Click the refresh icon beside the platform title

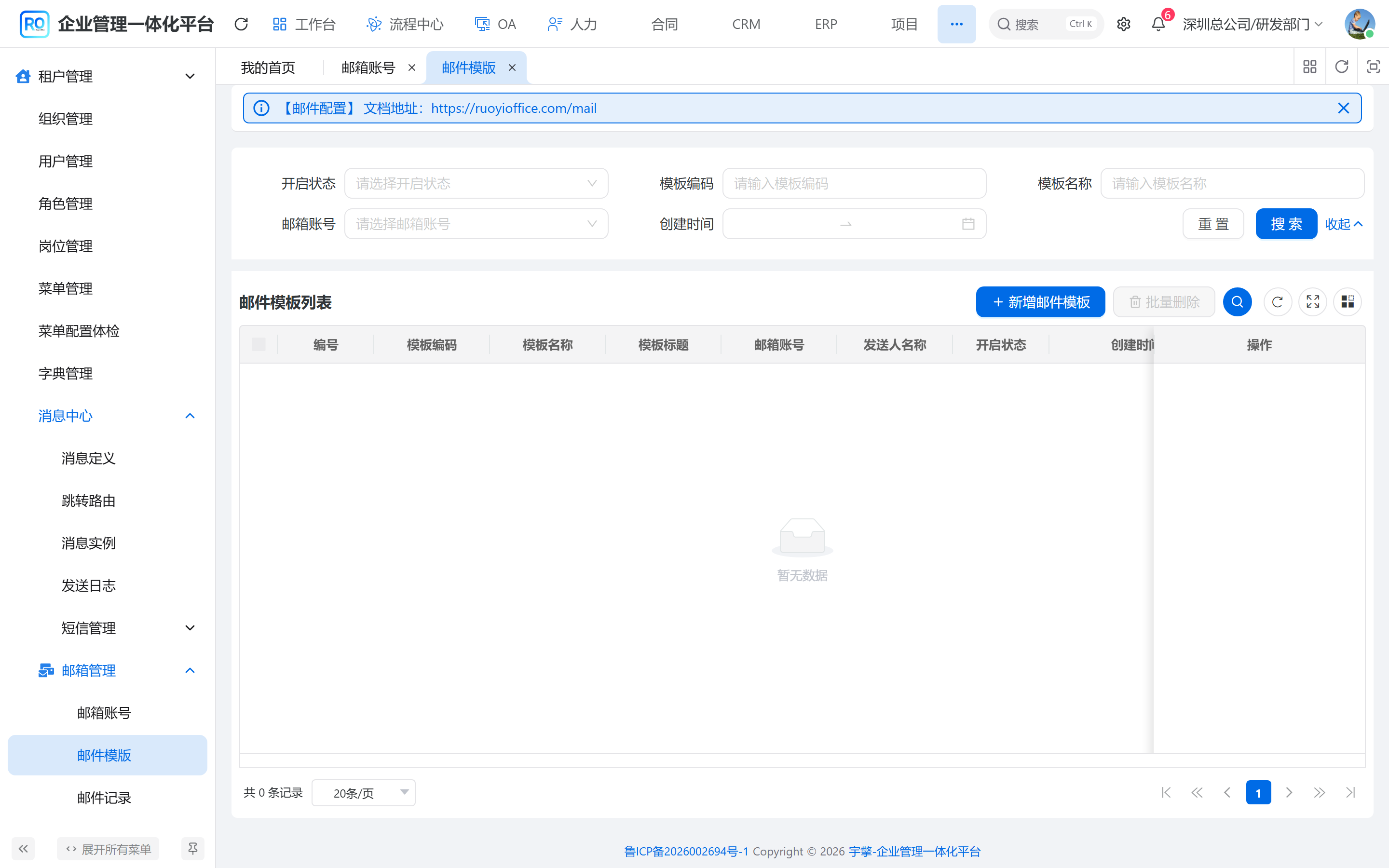(241, 24)
